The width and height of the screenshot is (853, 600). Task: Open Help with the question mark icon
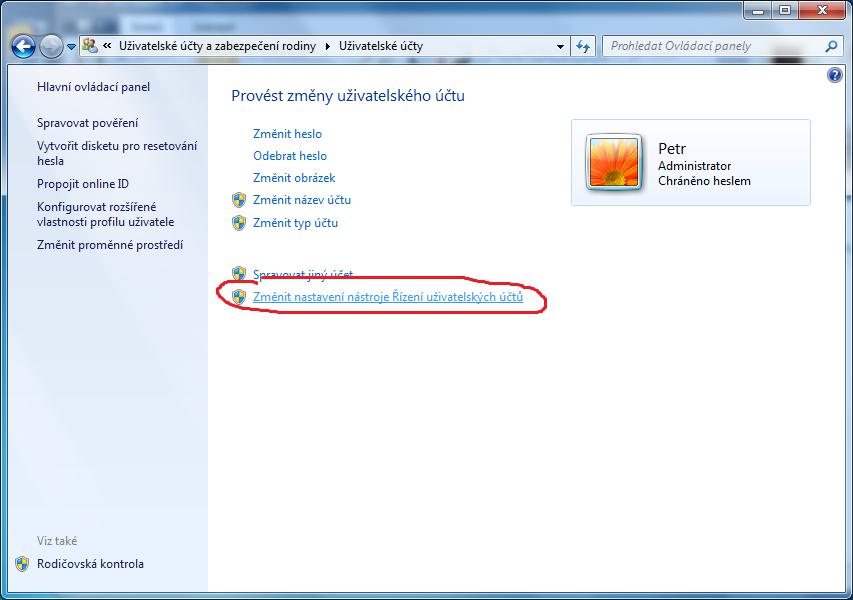(835, 75)
